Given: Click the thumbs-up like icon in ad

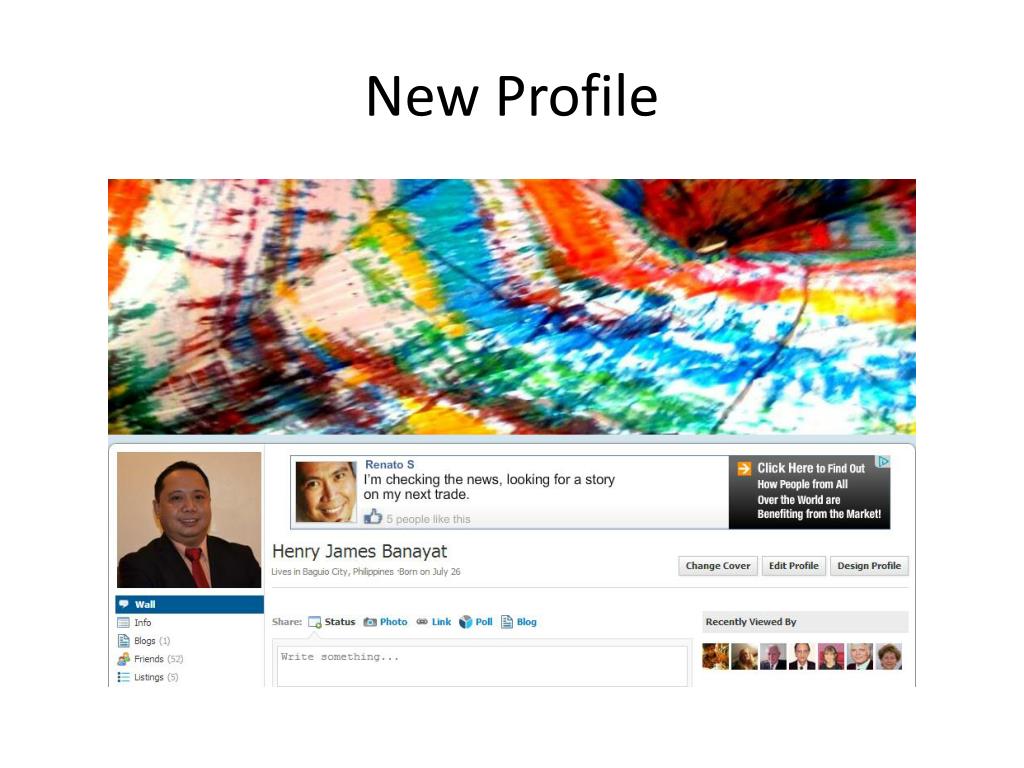Looking at the screenshot, I should point(373,518).
